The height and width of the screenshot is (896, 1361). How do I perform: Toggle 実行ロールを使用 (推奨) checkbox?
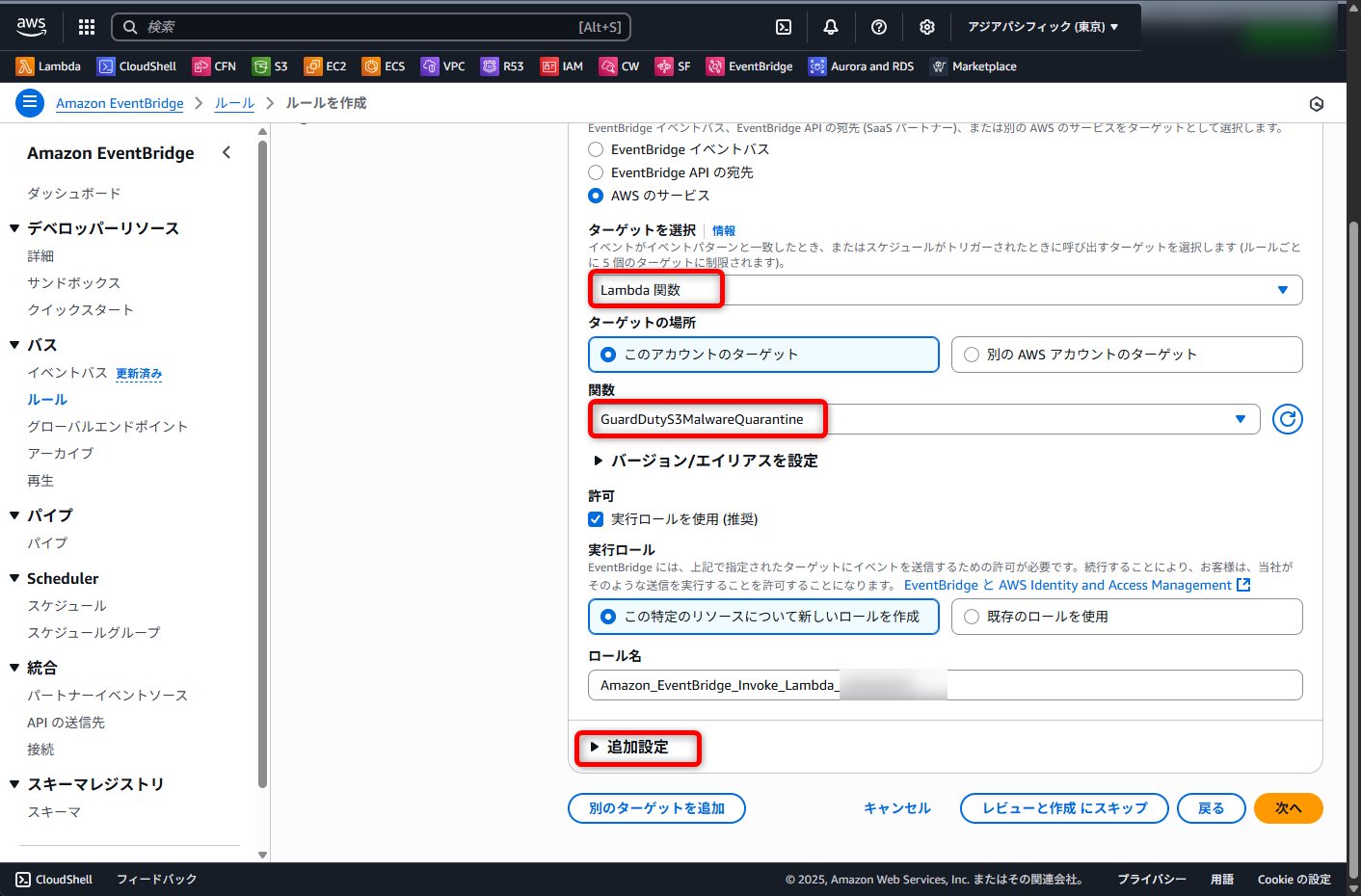pos(596,519)
